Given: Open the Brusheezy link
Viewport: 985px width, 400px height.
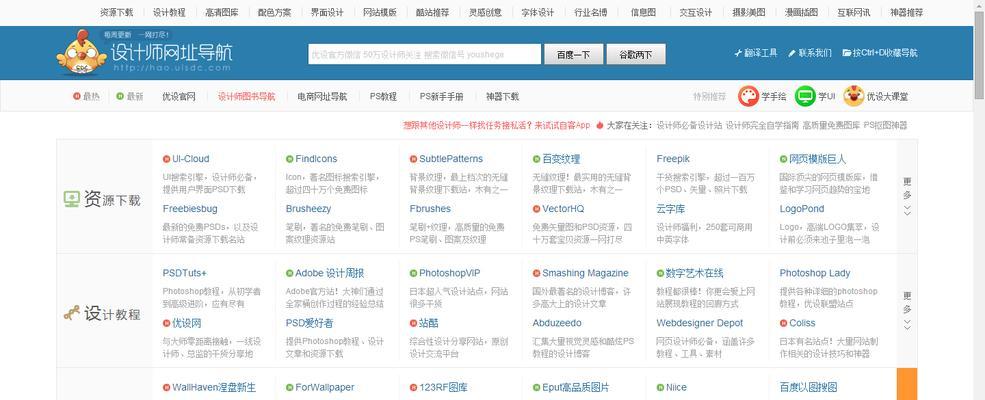Looking at the screenshot, I should pyautogui.click(x=308, y=208).
